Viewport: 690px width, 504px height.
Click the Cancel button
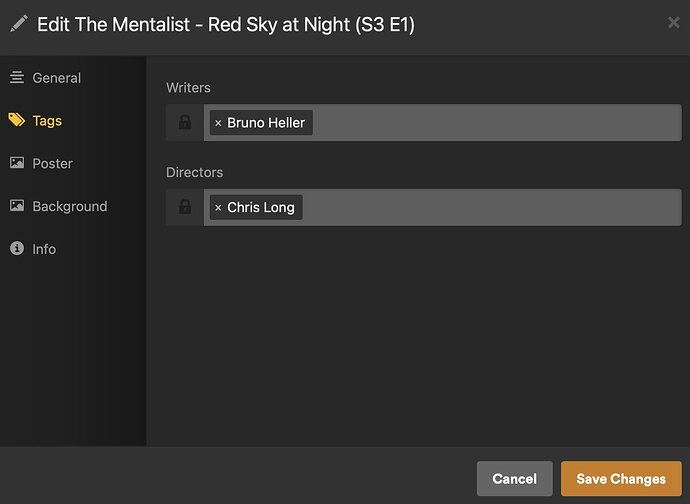[x=514, y=479]
